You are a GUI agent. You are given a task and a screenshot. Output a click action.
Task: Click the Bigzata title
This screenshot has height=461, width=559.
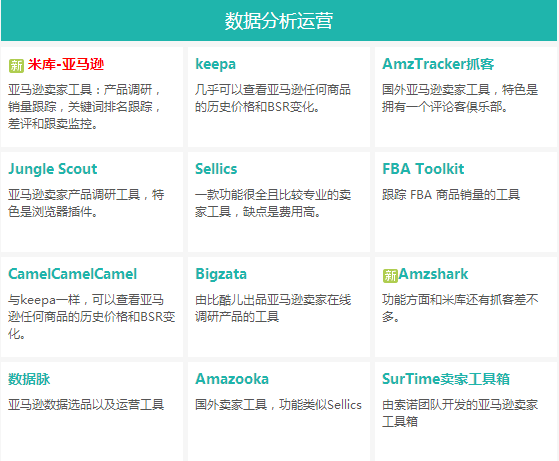click(x=221, y=274)
